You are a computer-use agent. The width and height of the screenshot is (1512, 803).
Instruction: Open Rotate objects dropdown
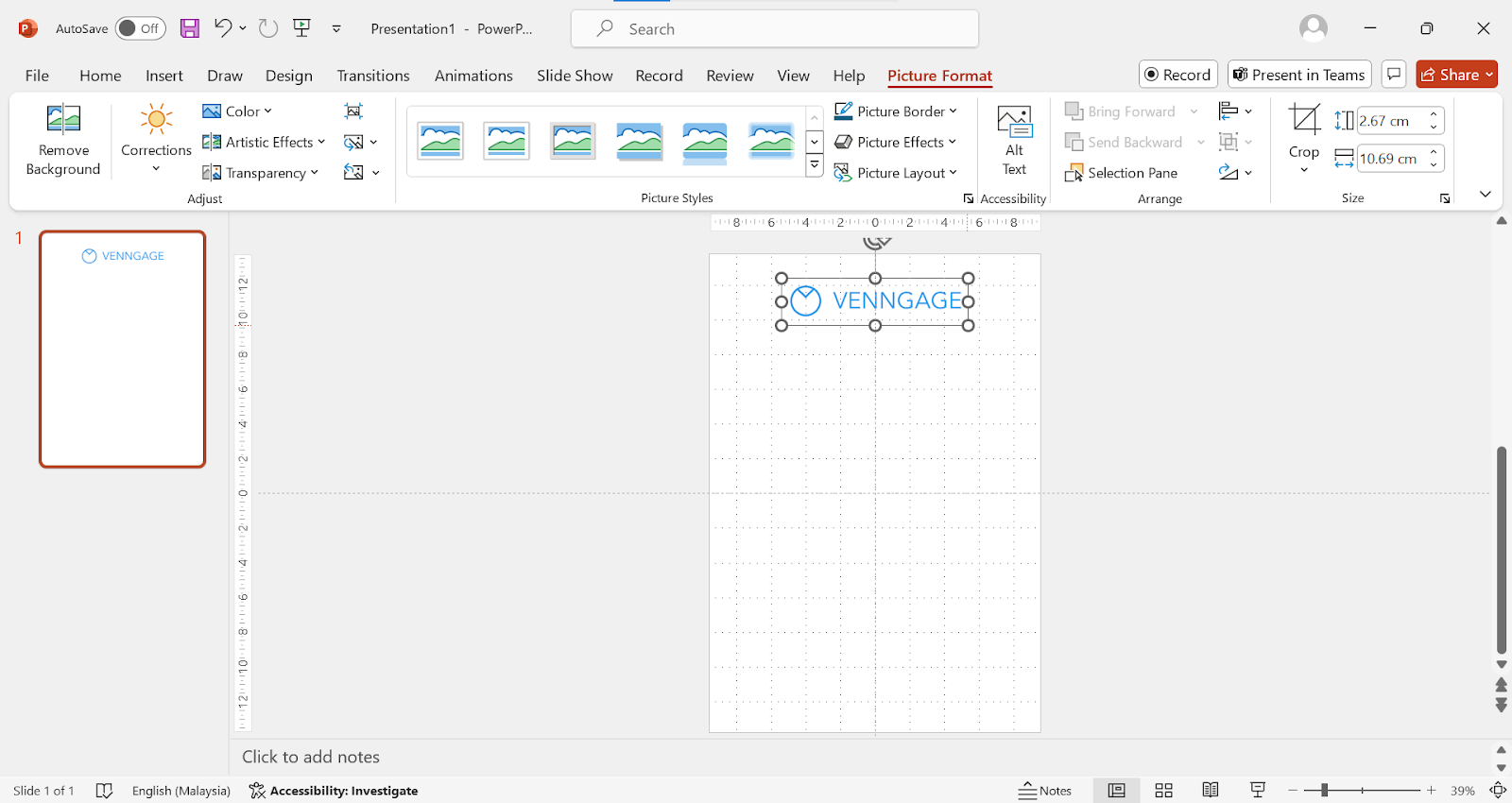(x=1235, y=173)
